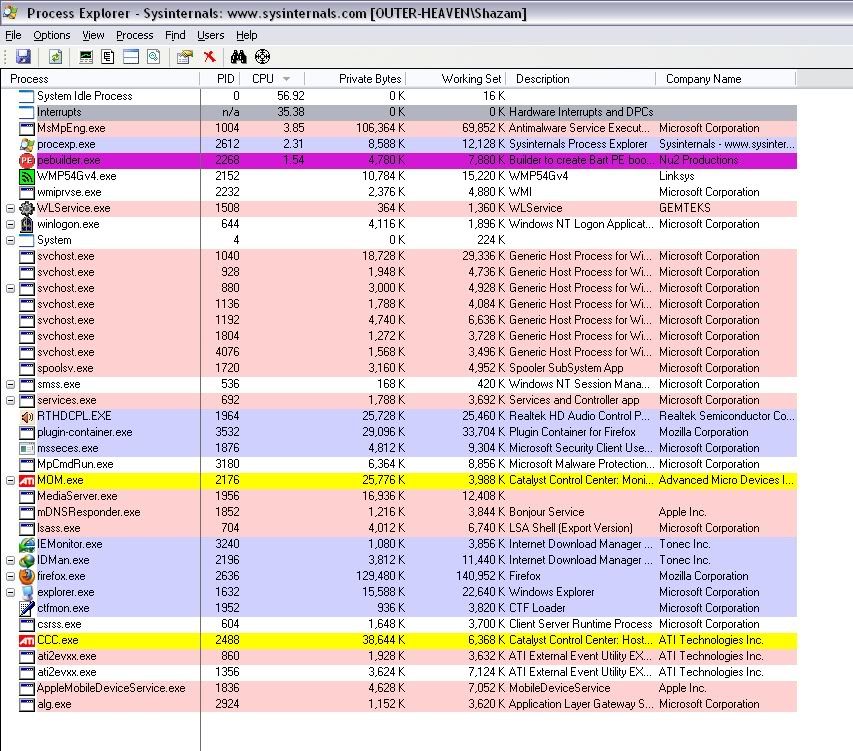
Task: Open the Users menu
Action: point(211,35)
